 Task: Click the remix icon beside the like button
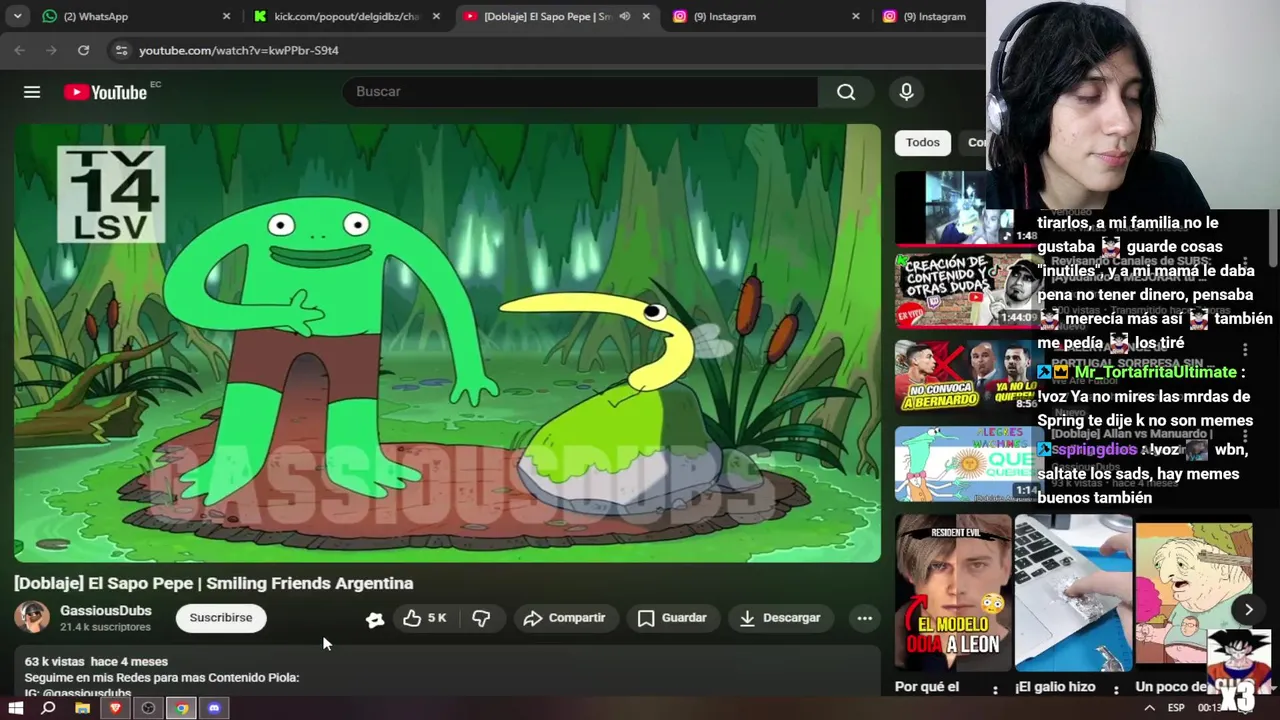click(375, 619)
